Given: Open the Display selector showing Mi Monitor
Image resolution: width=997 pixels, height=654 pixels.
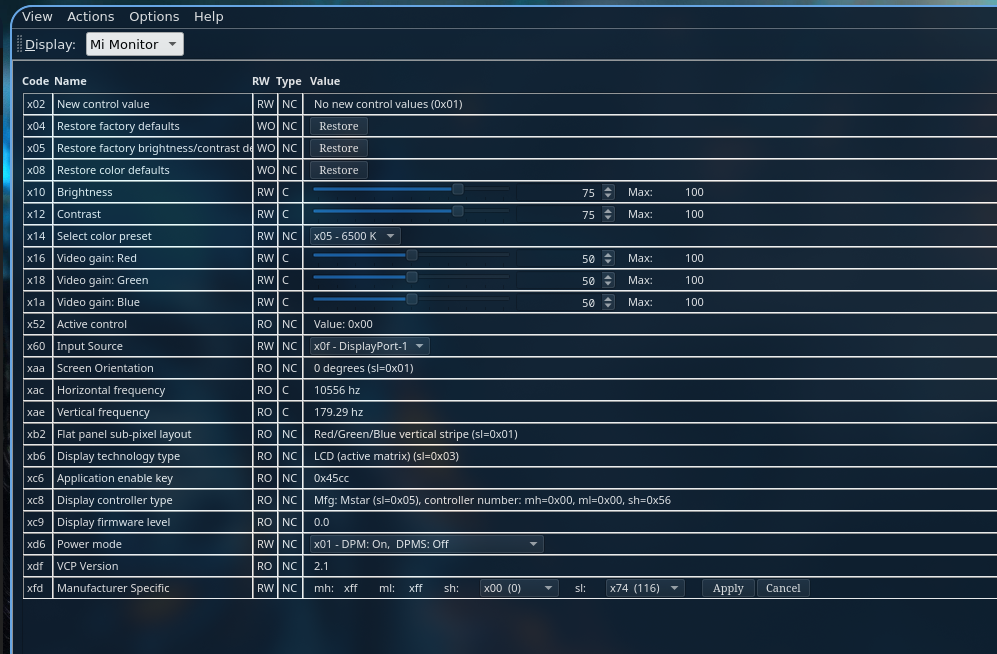Looking at the screenshot, I should (135, 44).
